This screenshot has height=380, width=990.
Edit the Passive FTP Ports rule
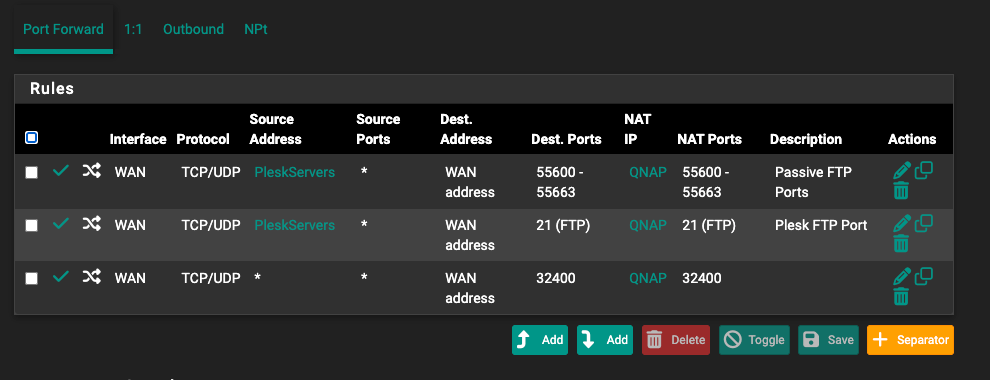pos(902,170)
